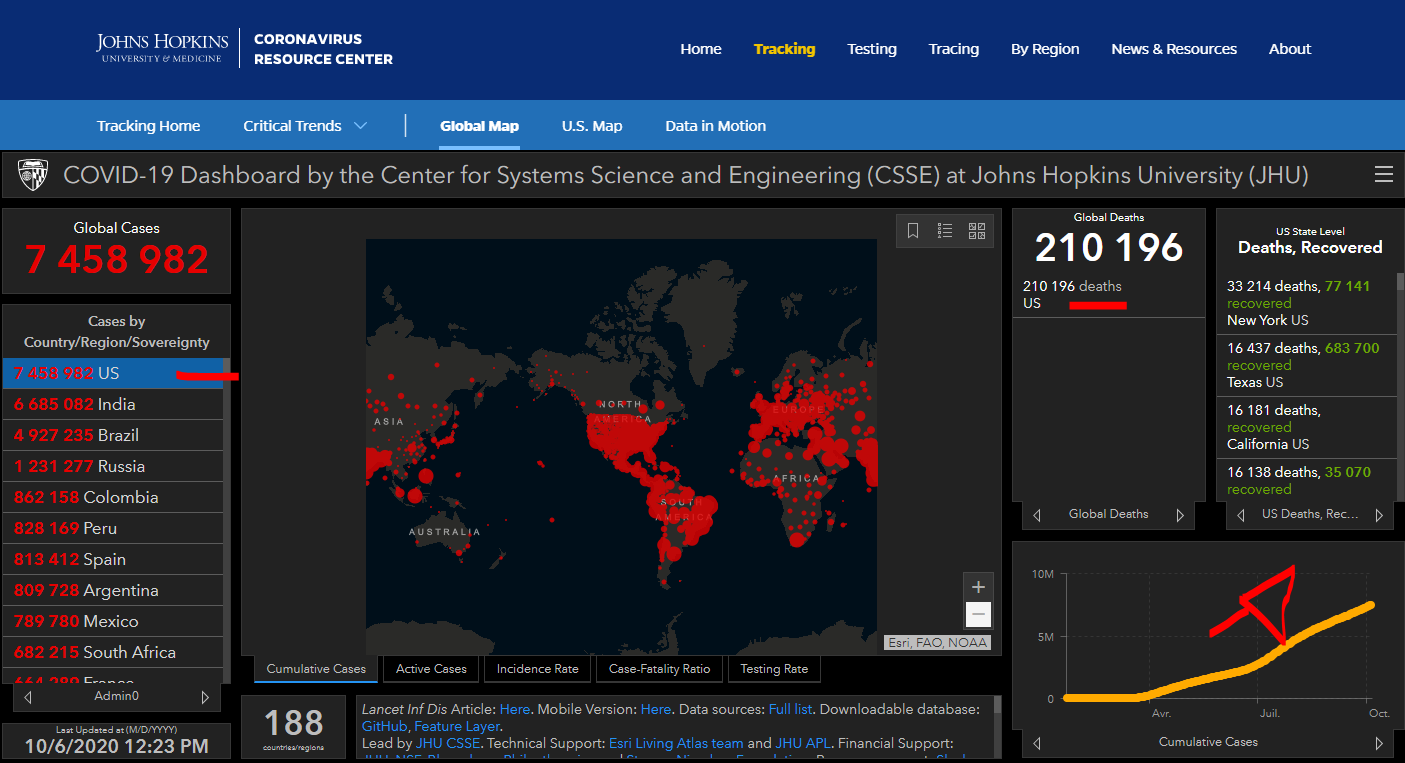Select Argentina row in country list
This screenshot has height=763, width=1405.
click(x=113, y=590)
